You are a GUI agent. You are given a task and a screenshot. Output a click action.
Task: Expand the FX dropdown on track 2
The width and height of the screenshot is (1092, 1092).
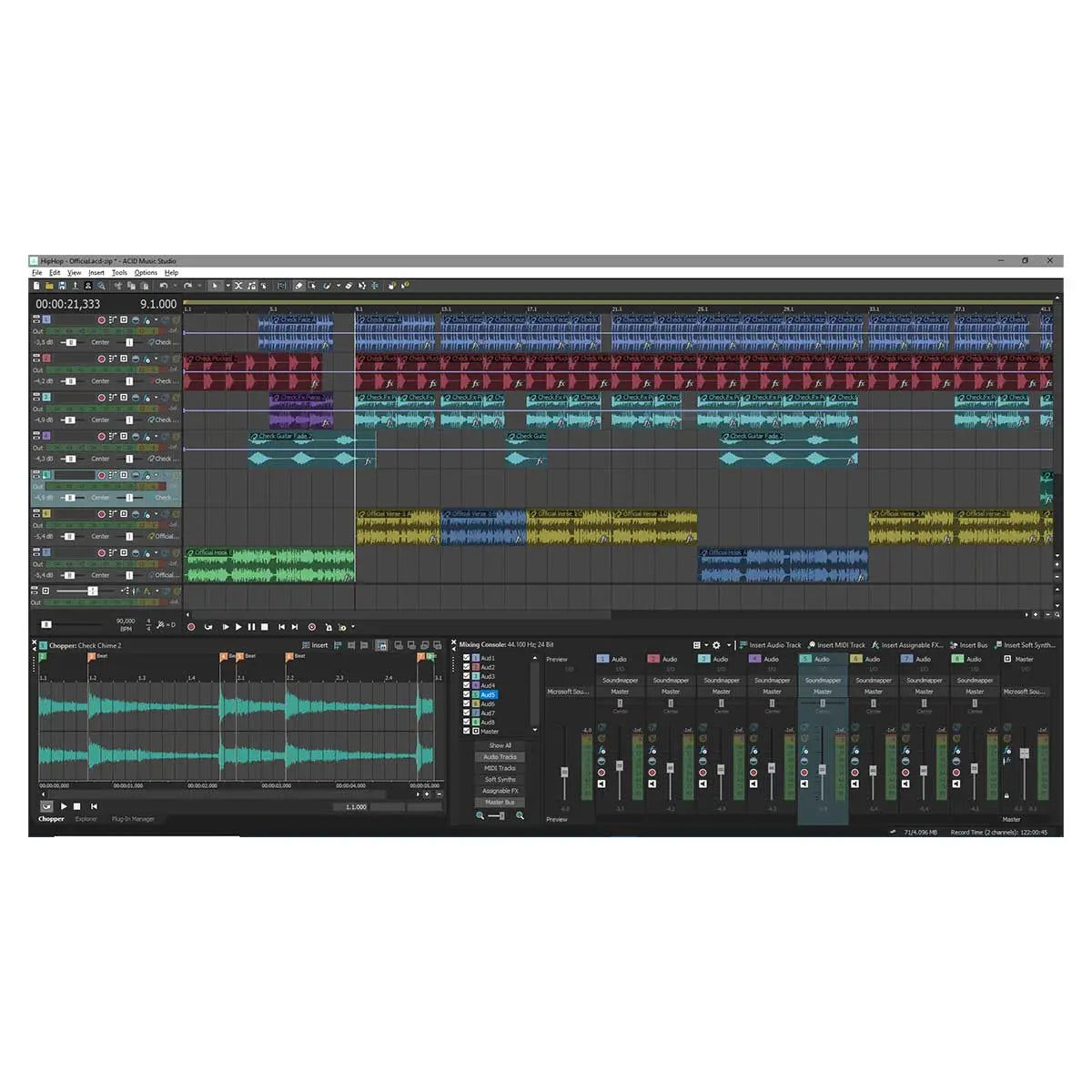156,358
